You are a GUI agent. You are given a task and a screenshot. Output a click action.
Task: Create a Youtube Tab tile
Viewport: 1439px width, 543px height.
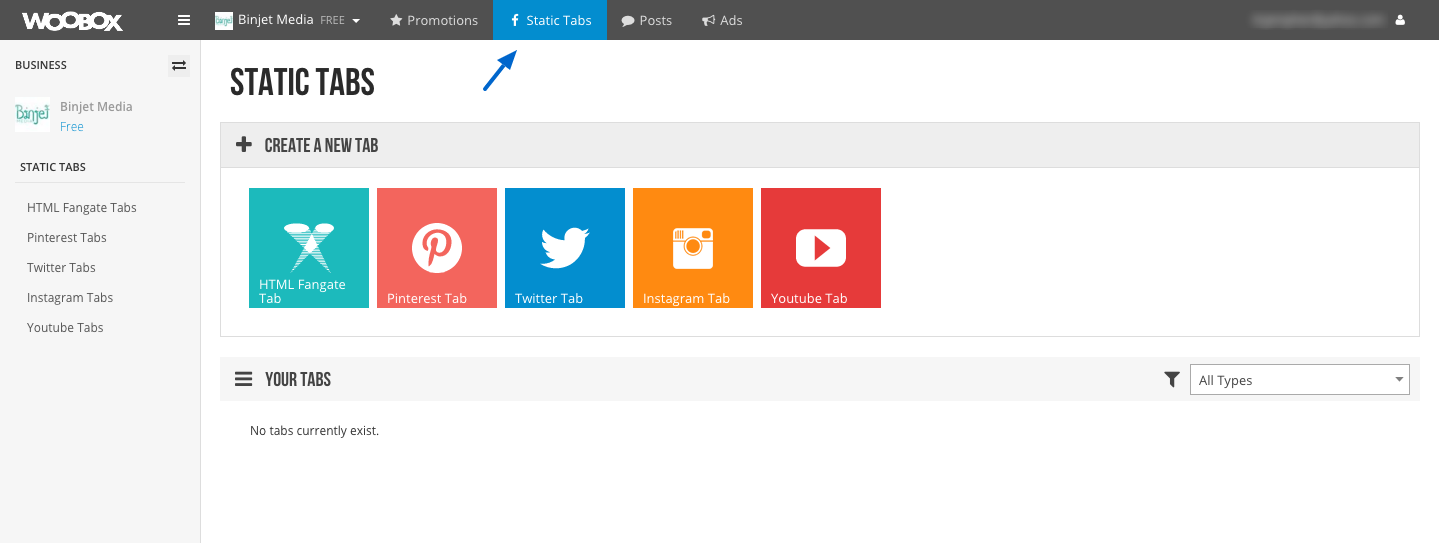821,248
